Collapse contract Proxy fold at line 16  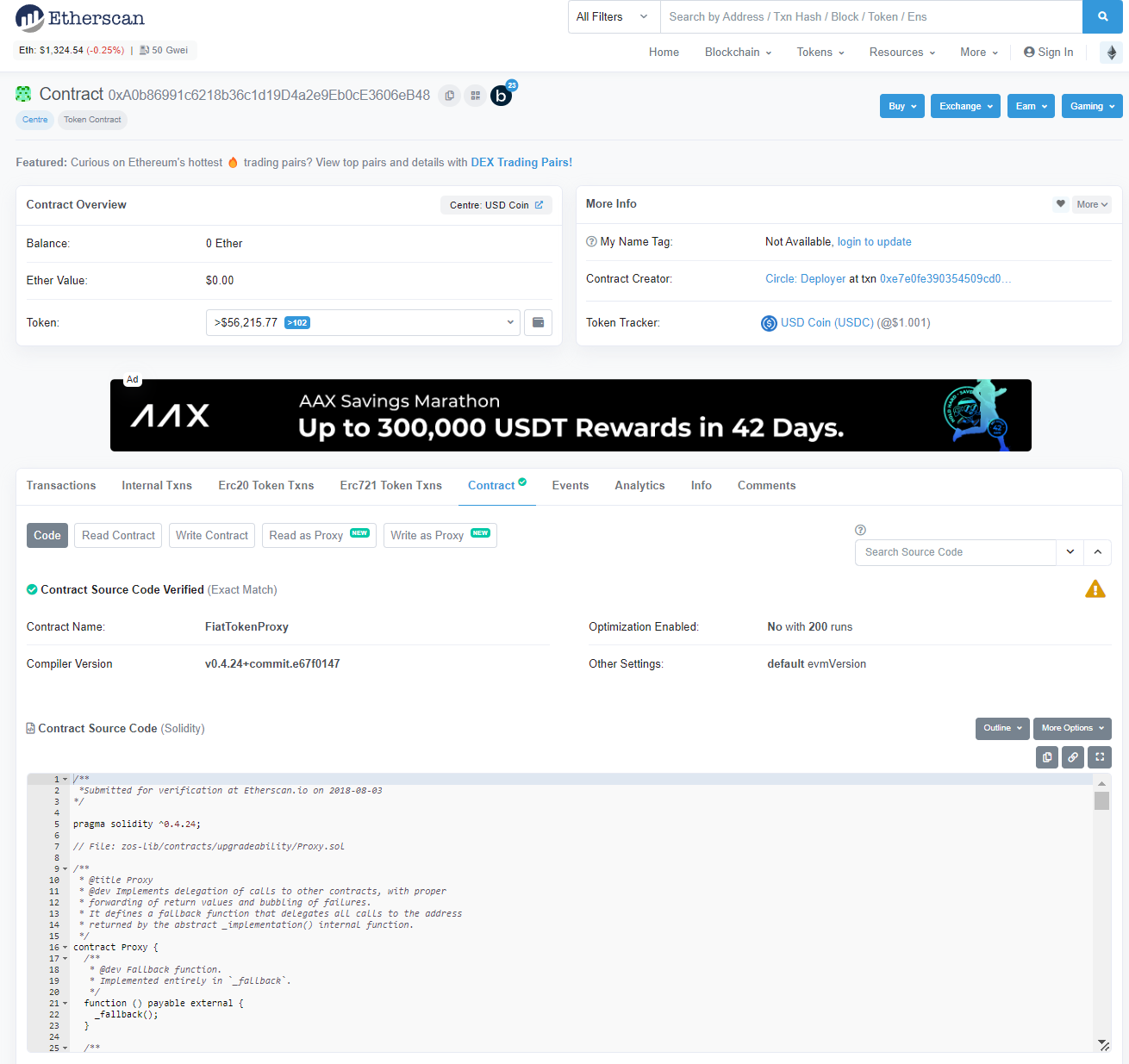click(65, 948)
